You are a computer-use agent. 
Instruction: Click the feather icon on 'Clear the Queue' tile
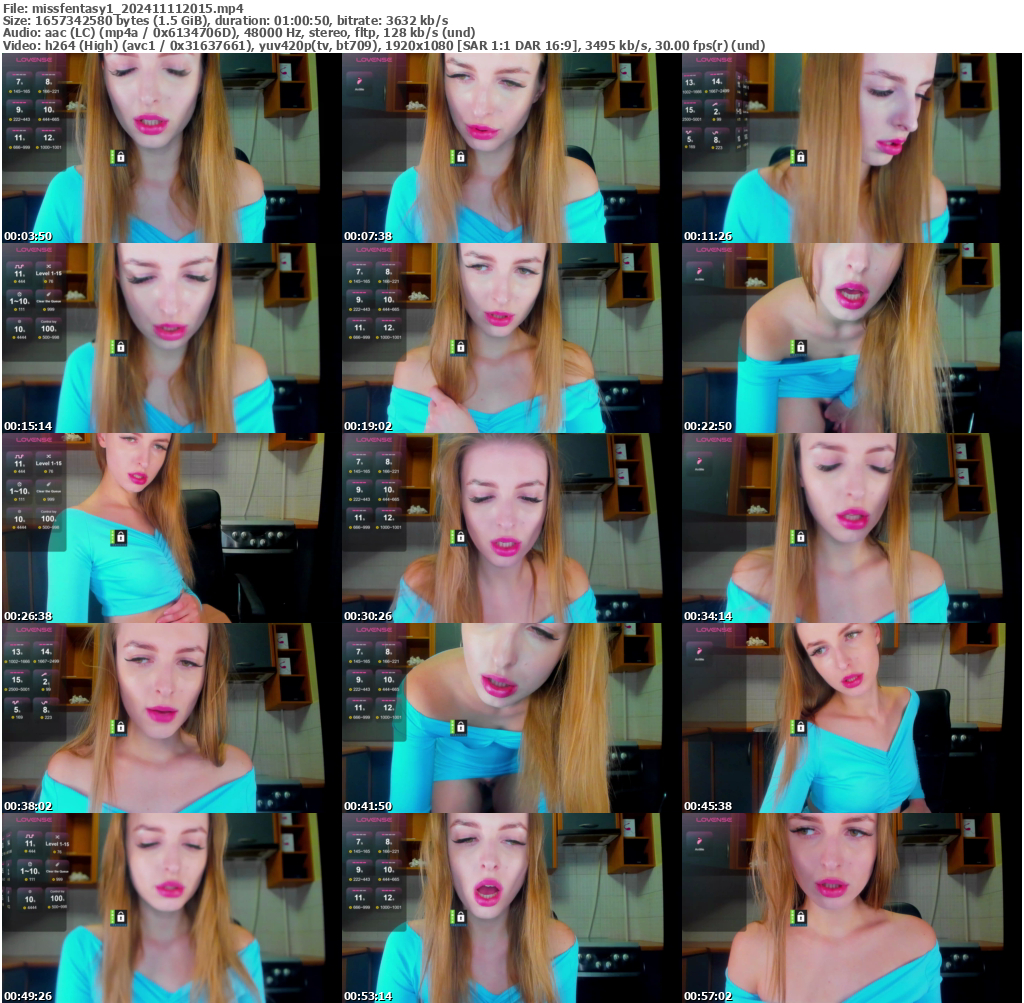pyautogui.click(x=49, y=294)
